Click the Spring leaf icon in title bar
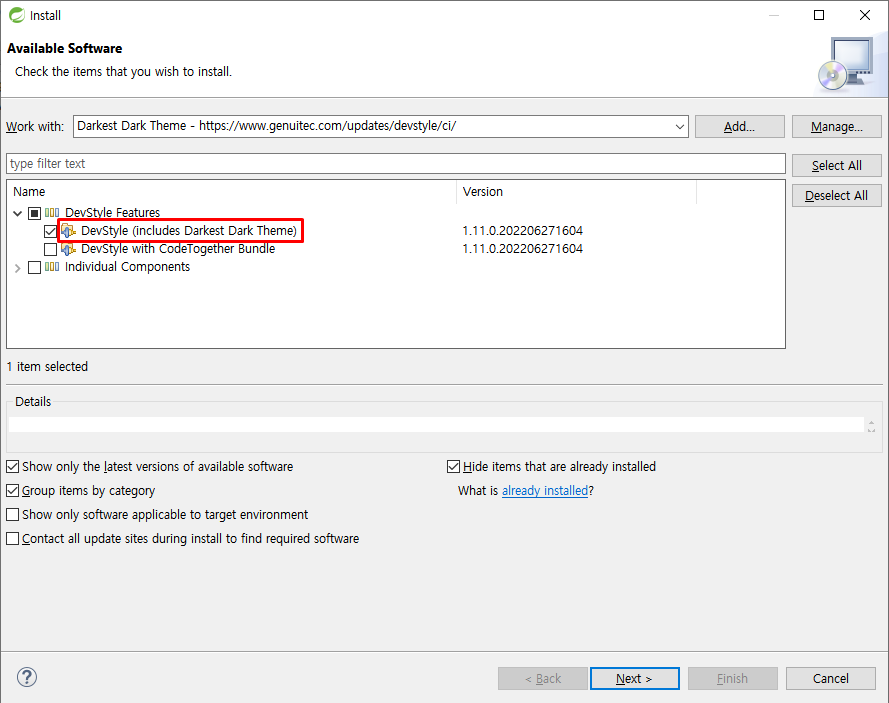This screenshot has width=889, height=703. click(x=16, y=15)
